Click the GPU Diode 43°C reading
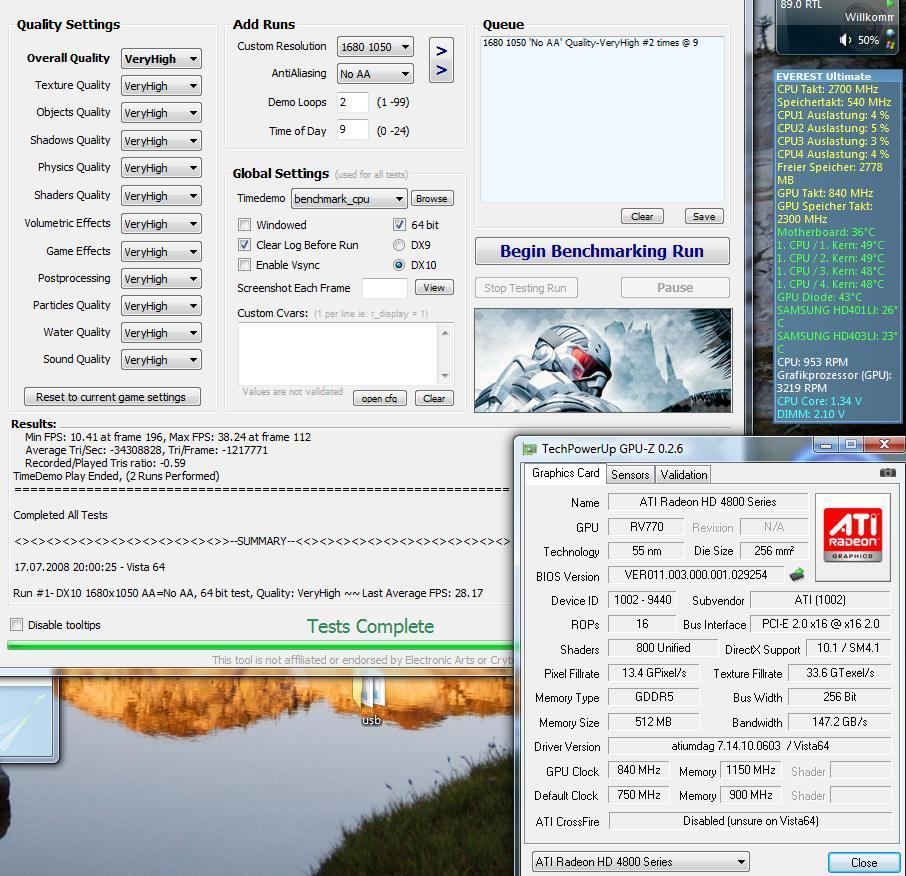 pyautogui.click(x=819, y=297)
